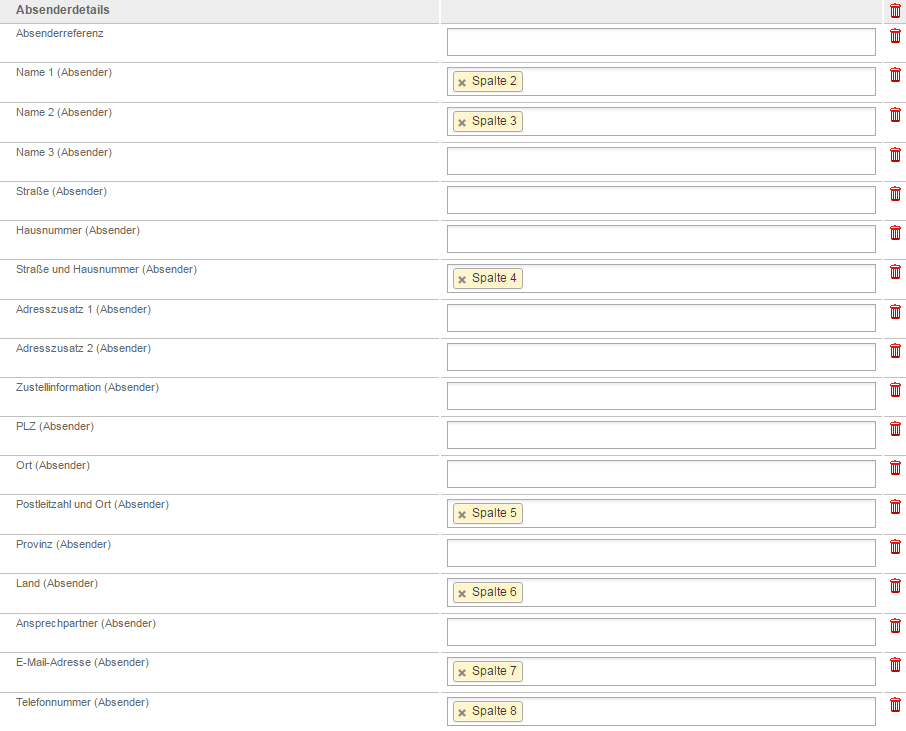Focus the Adresszusatz 2 (Absender) input field

coord(661,357)
